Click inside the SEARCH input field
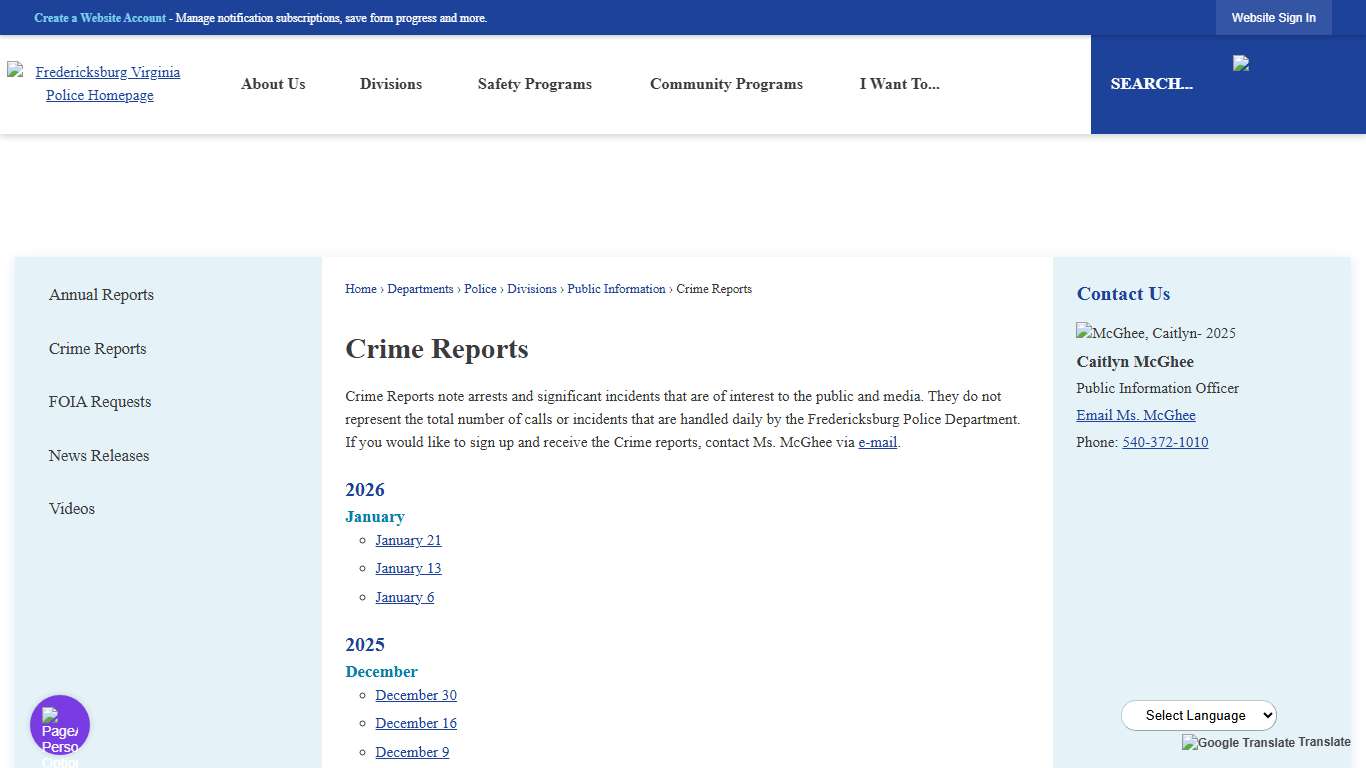1366x768 pixels. [x=1150, y=84]
